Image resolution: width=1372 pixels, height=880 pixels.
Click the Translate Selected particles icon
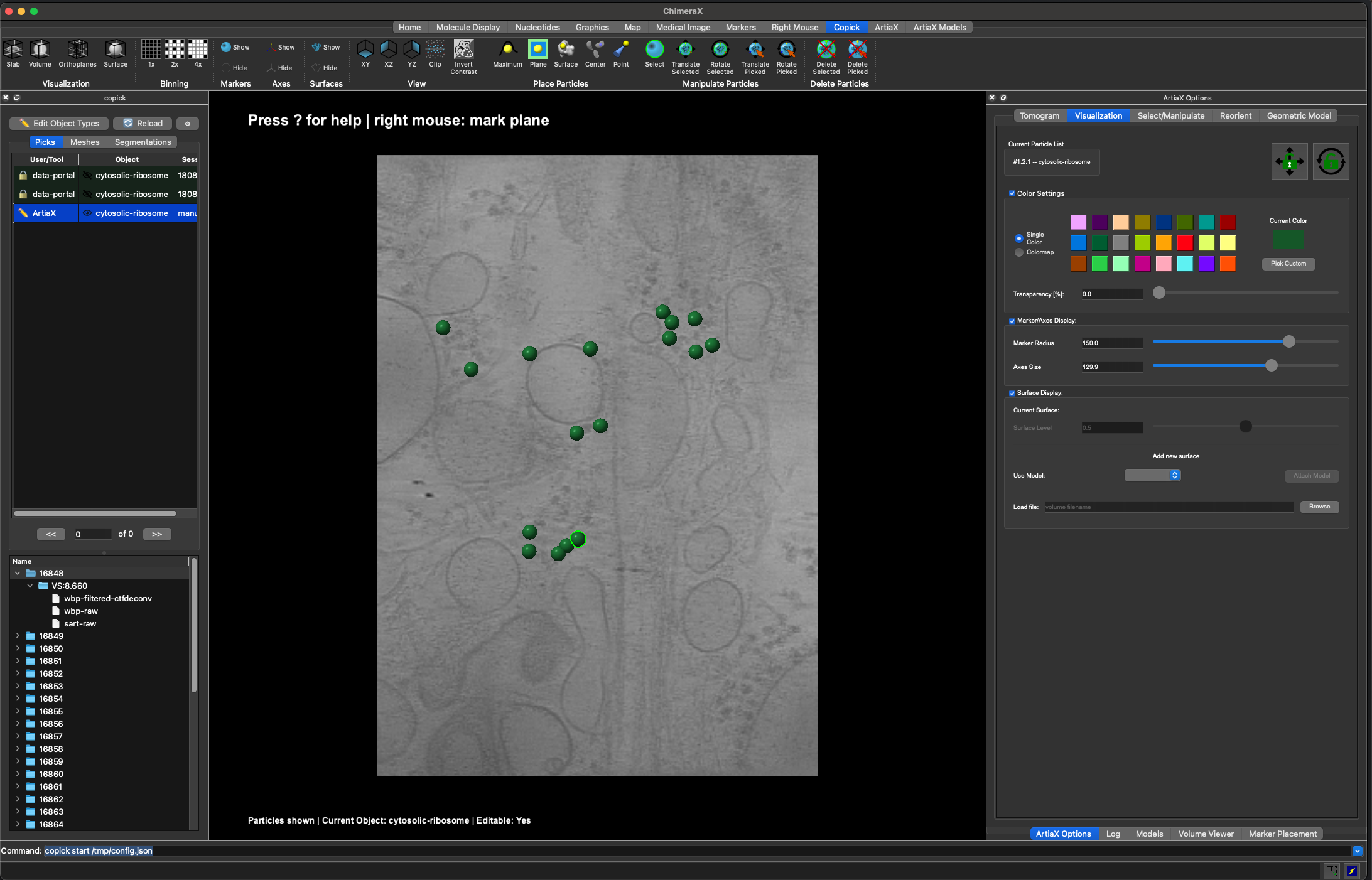click(x=685, y=50)
